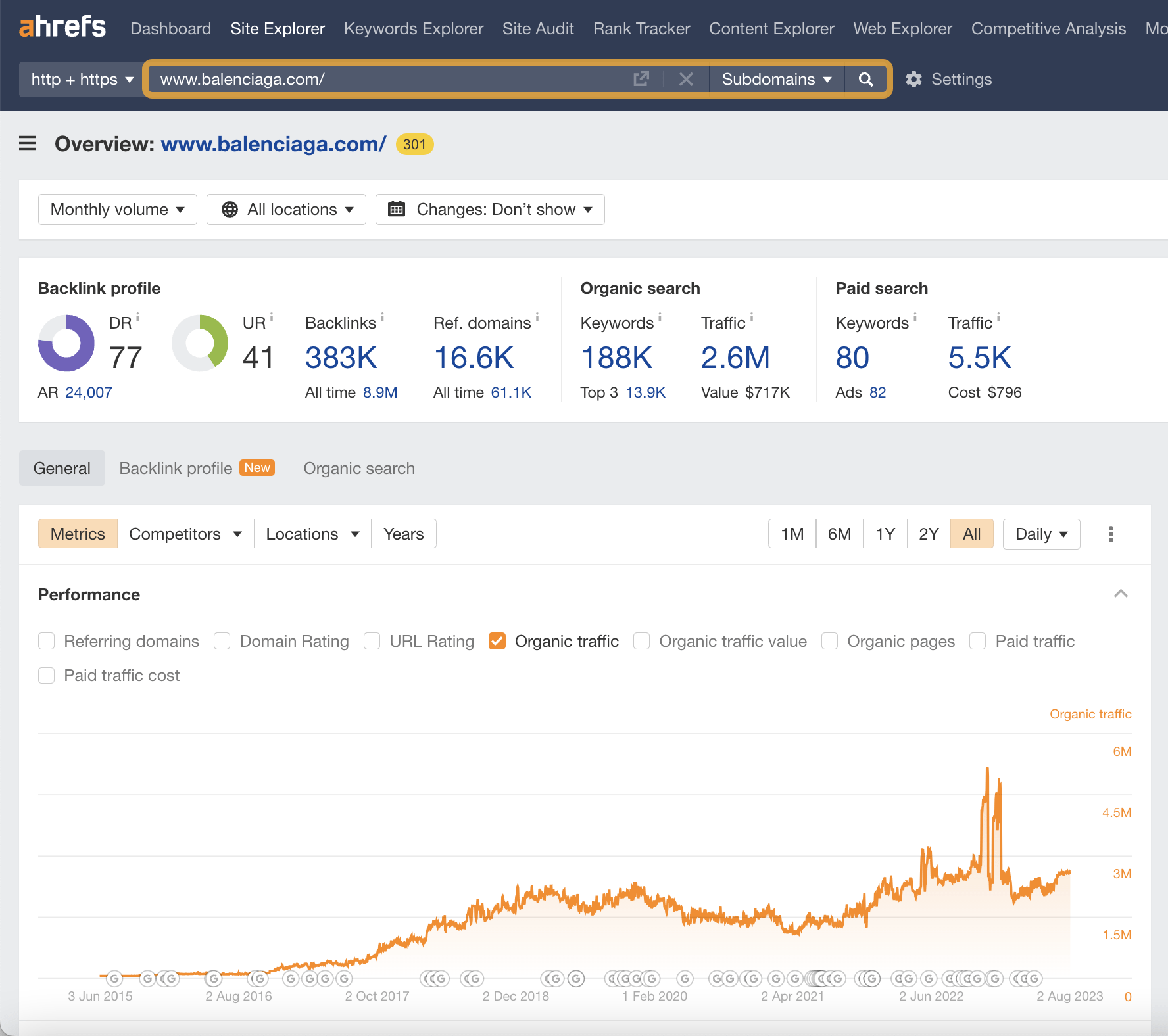The width and height of the screenshot is (1168, 1036).
Task: Disable the Organic traffic metric
Action: (498, 641)
